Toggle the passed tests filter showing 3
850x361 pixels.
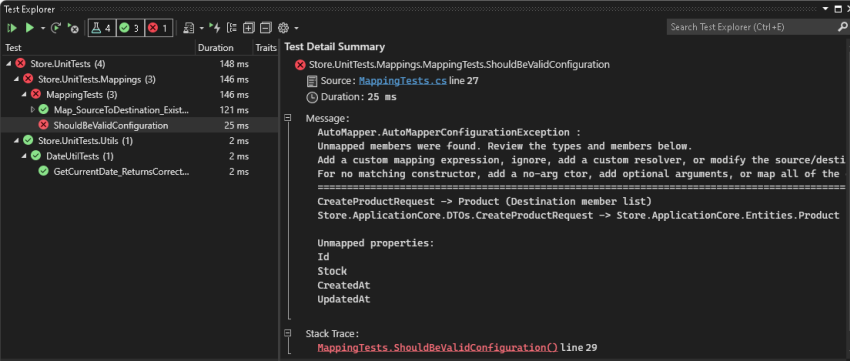click(130, 28)
